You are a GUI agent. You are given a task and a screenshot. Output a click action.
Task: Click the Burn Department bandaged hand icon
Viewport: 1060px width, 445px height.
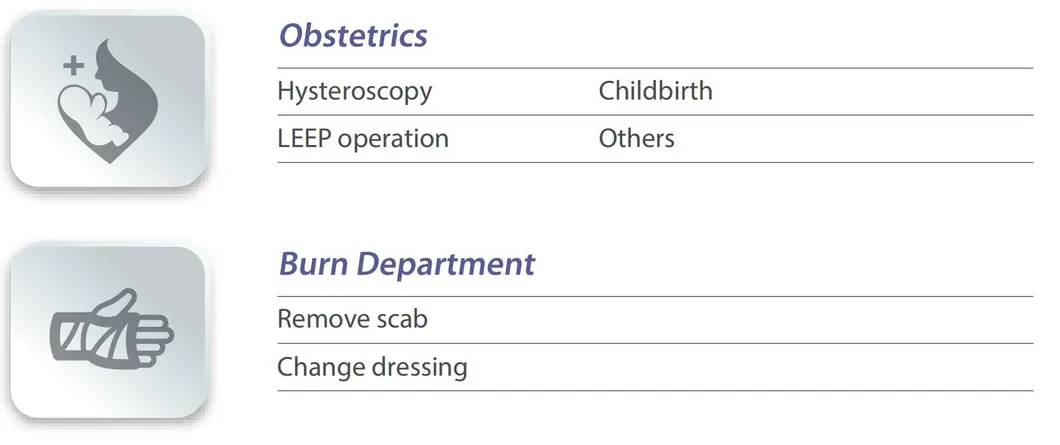coord(110,329)
